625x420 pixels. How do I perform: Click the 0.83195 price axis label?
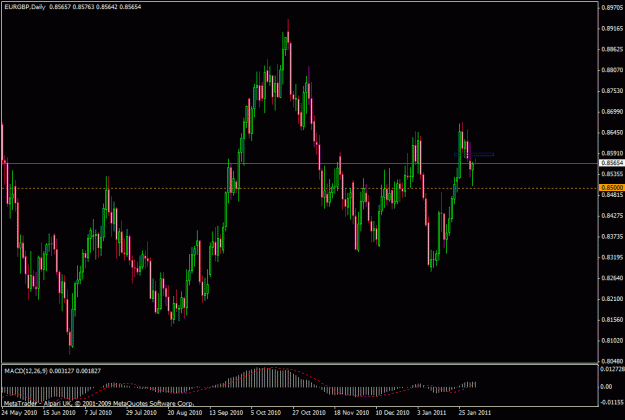[612, 257]
